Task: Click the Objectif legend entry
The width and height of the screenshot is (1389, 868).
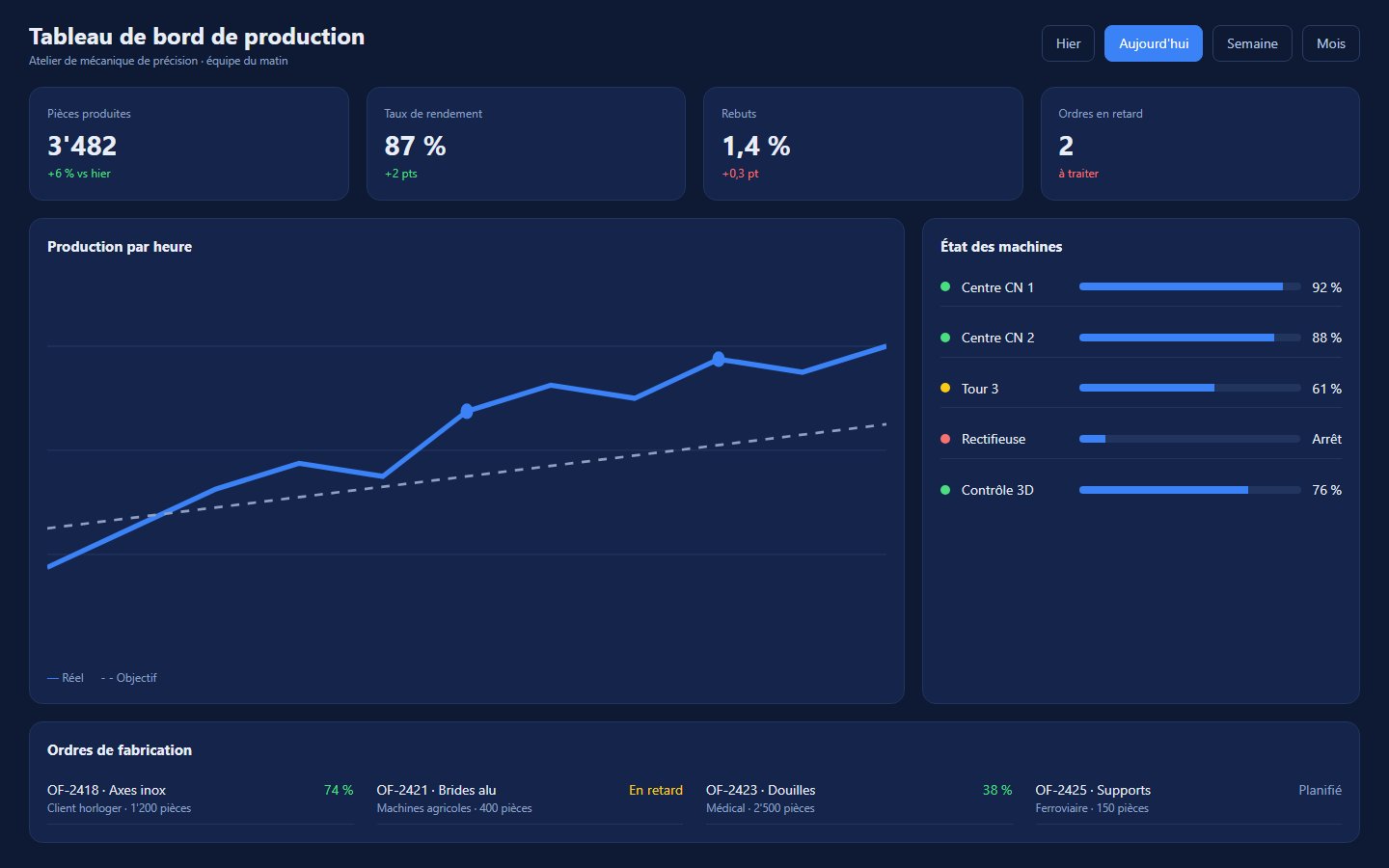Action: 129,678
